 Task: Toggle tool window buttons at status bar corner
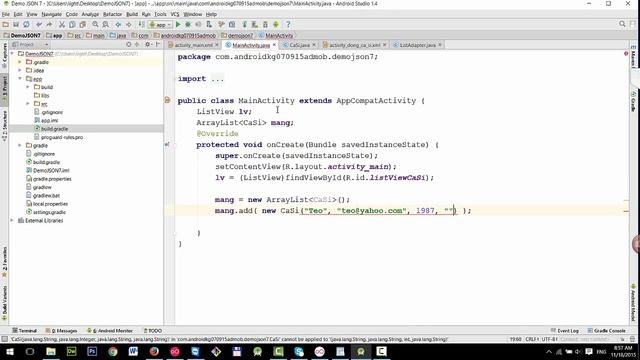pyautogui.click(x=4, y=339)
